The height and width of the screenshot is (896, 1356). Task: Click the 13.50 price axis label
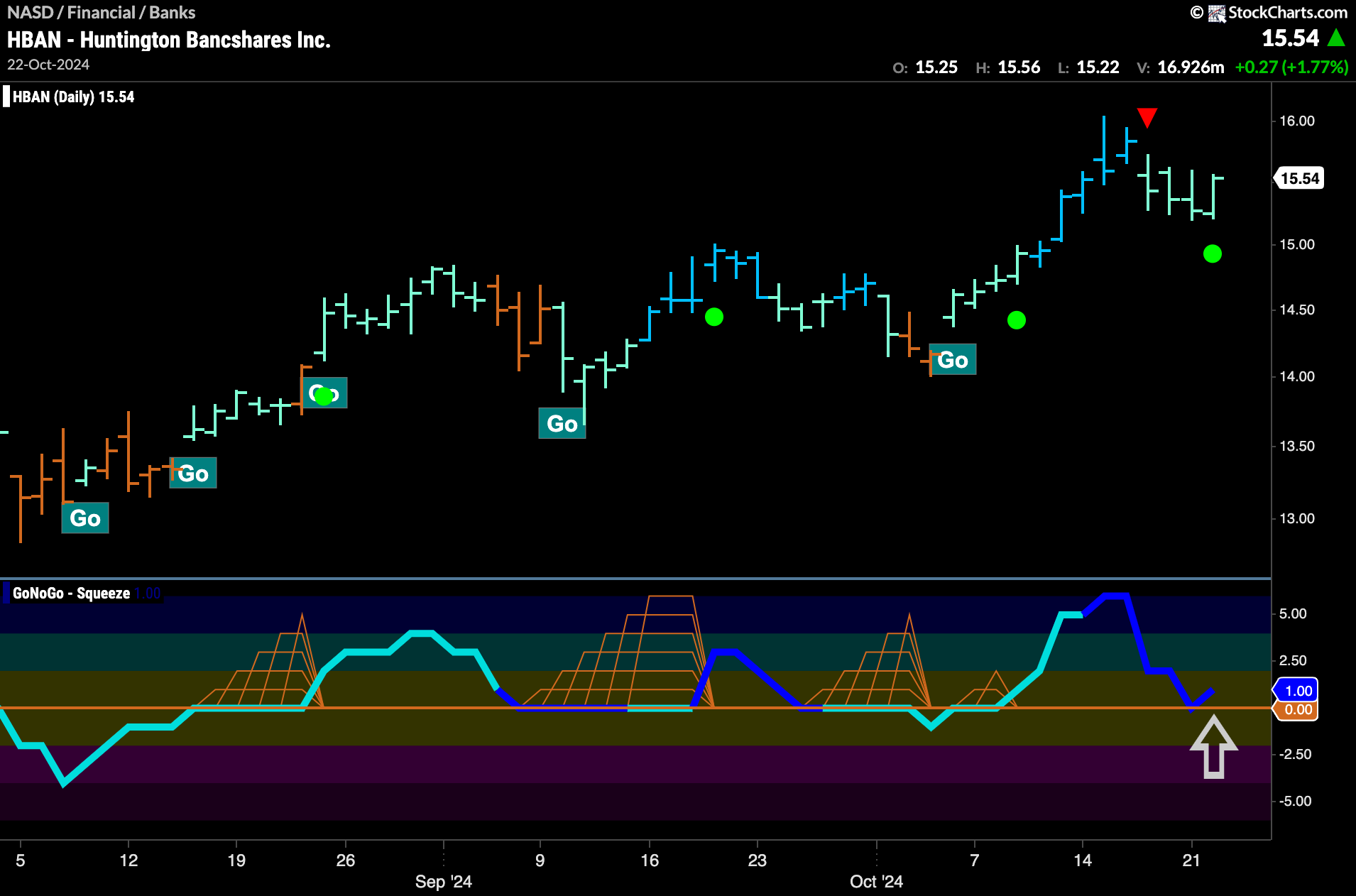point(1297,446)
